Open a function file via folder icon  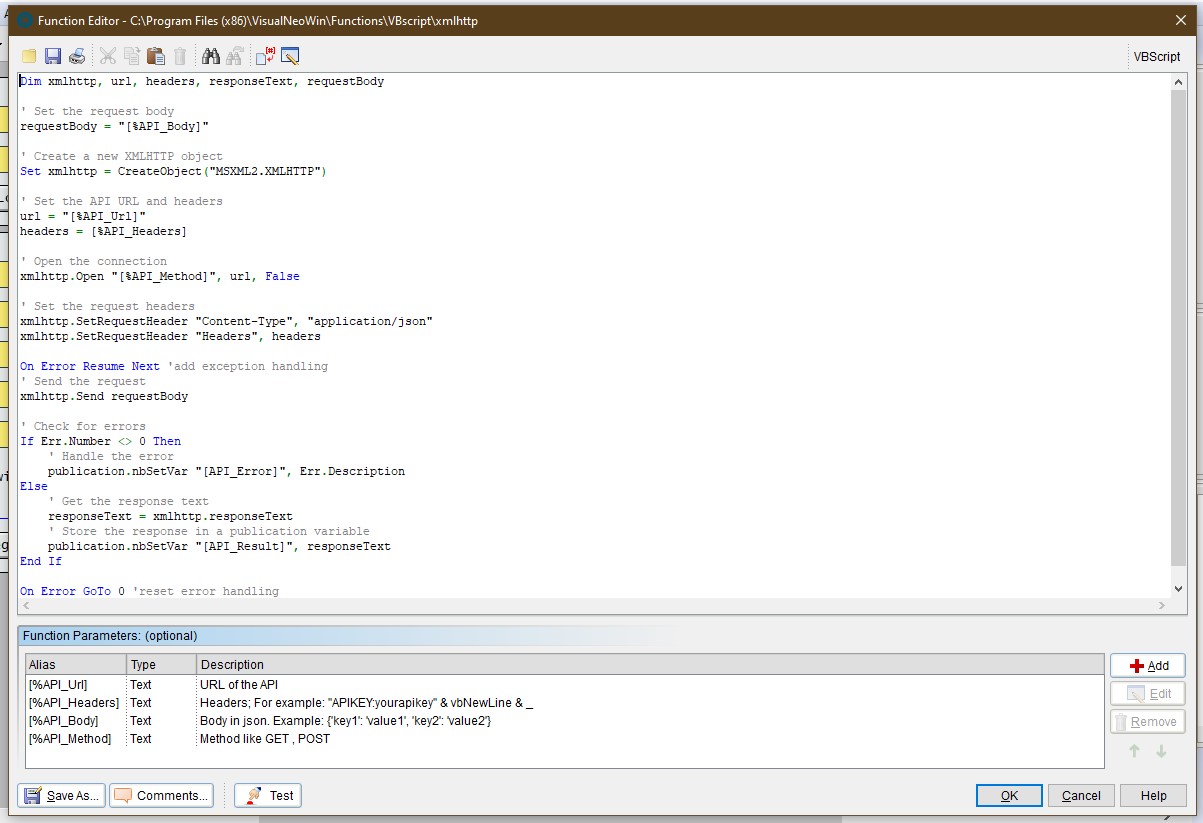pyautogui.click(x=29, y=56)
